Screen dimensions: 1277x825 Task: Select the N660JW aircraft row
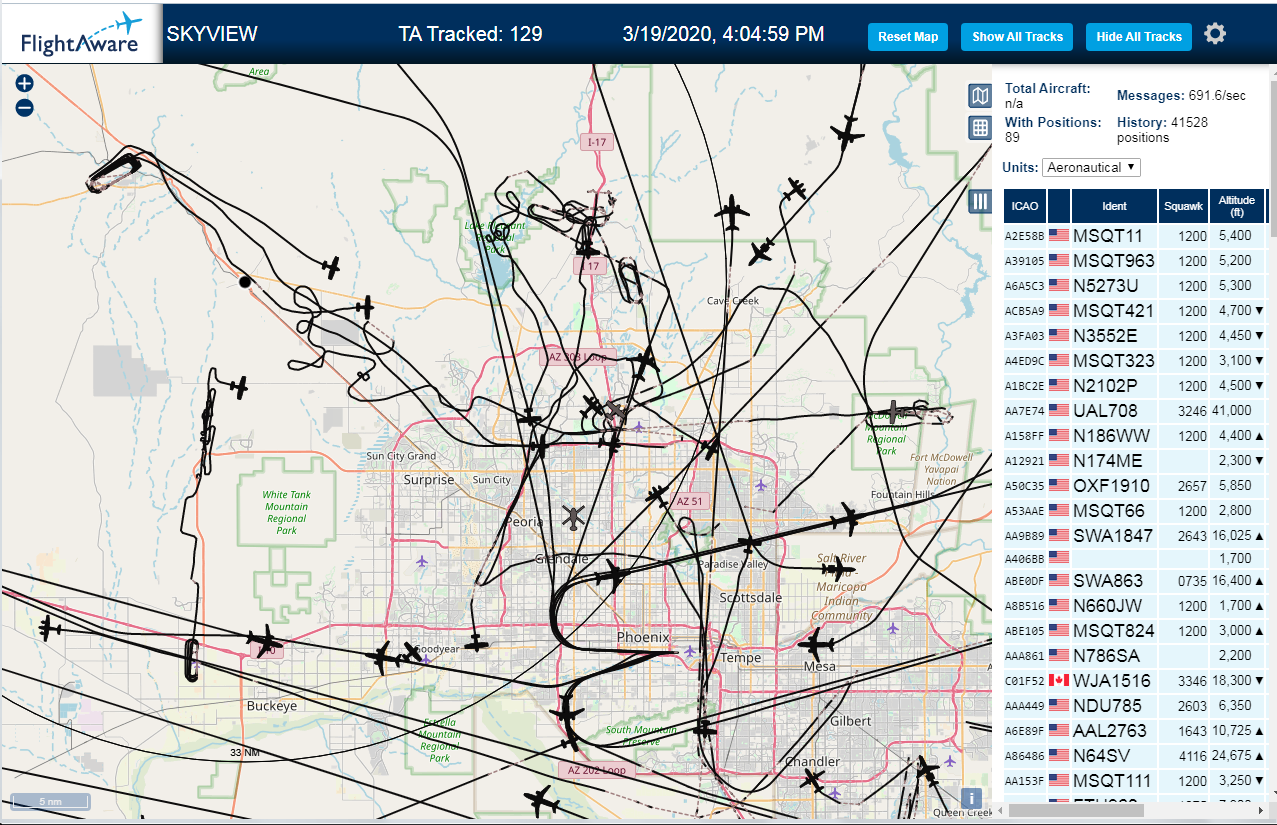click(x=1135, y=606)
